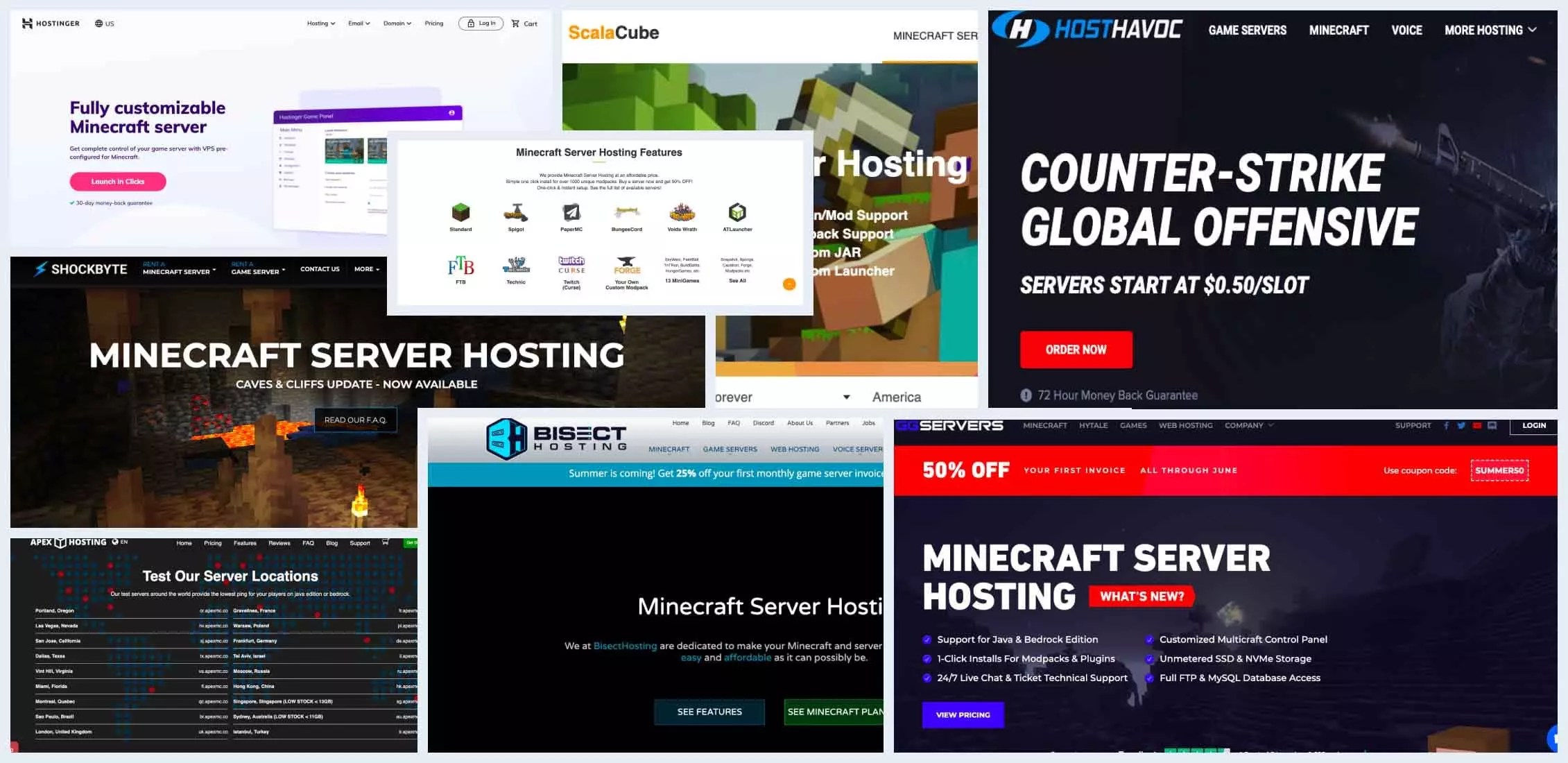1568x763 pixels.
Task: Open Hostinger Pricing menu item
Action: [434, 24]
